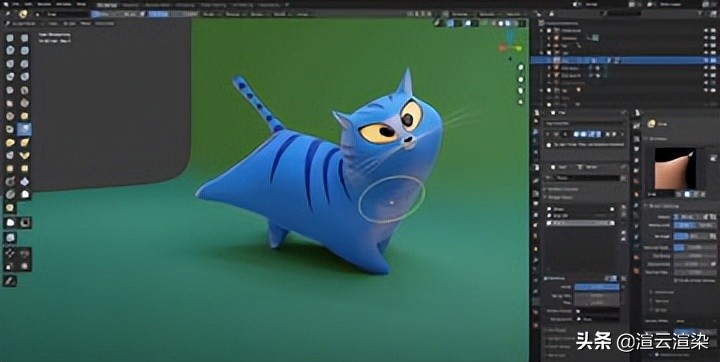Pick the Crease brush
Screen dimensions: 720x362
10,90
